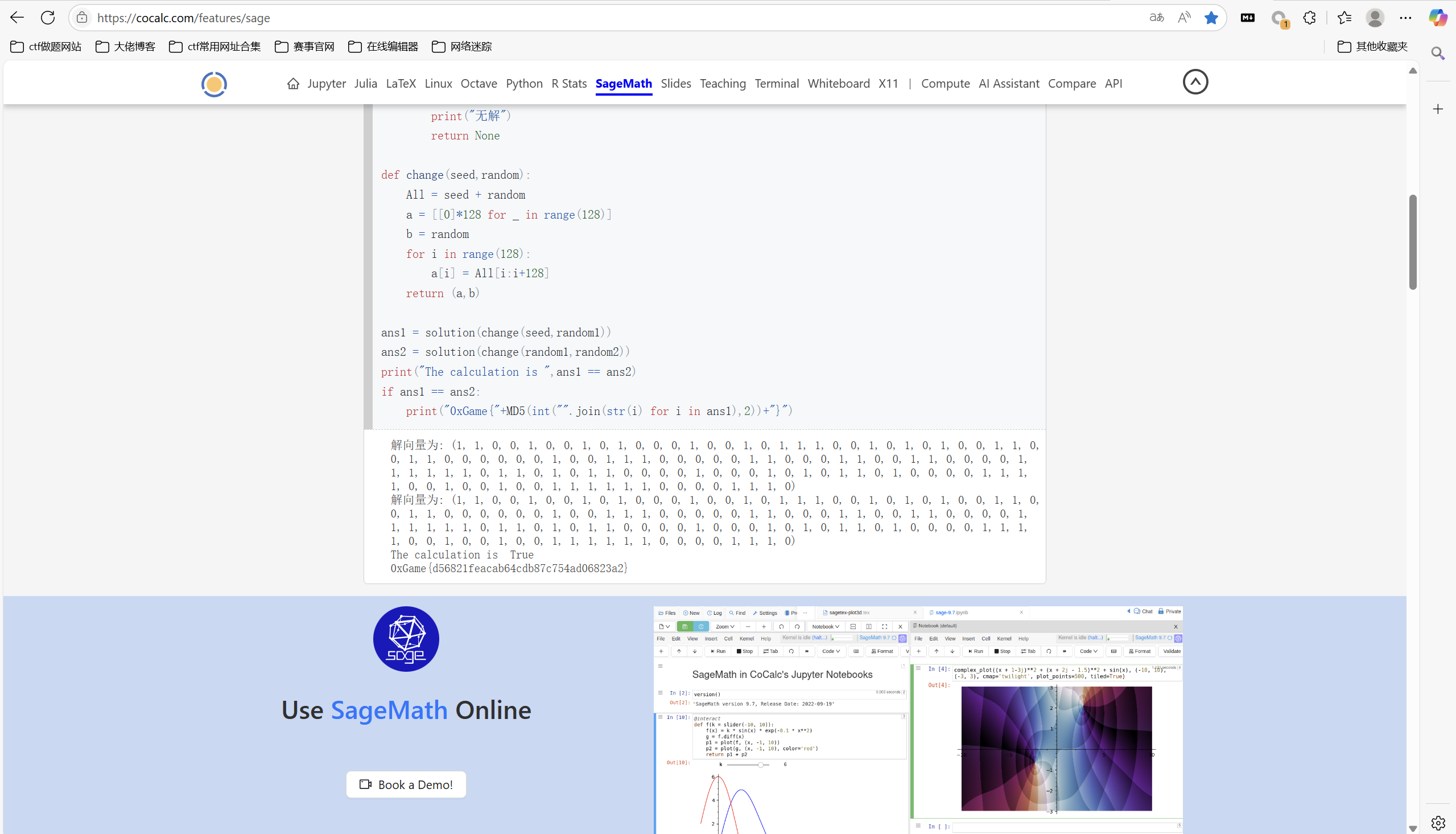Image resolution: width=1456 pixels, height=834 pixels.
Task: Click the 'ans1 = solution(change(seed,random1))' line
Action: pos(496,332)
